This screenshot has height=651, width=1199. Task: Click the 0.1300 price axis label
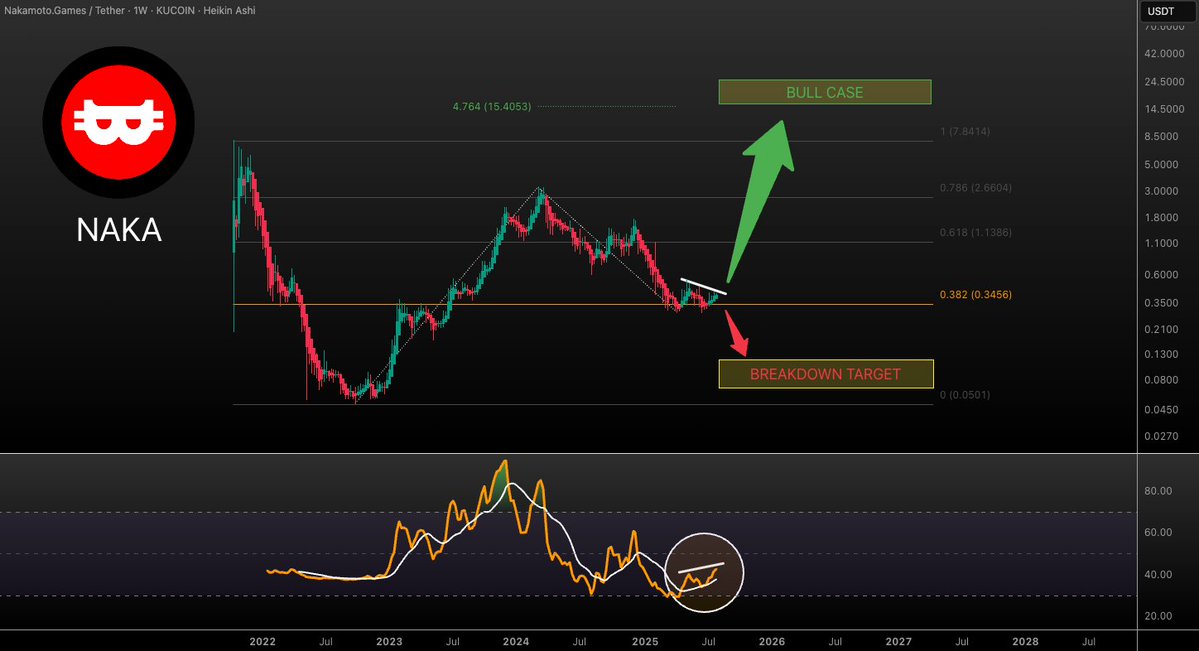click(x=1162, y=355)
